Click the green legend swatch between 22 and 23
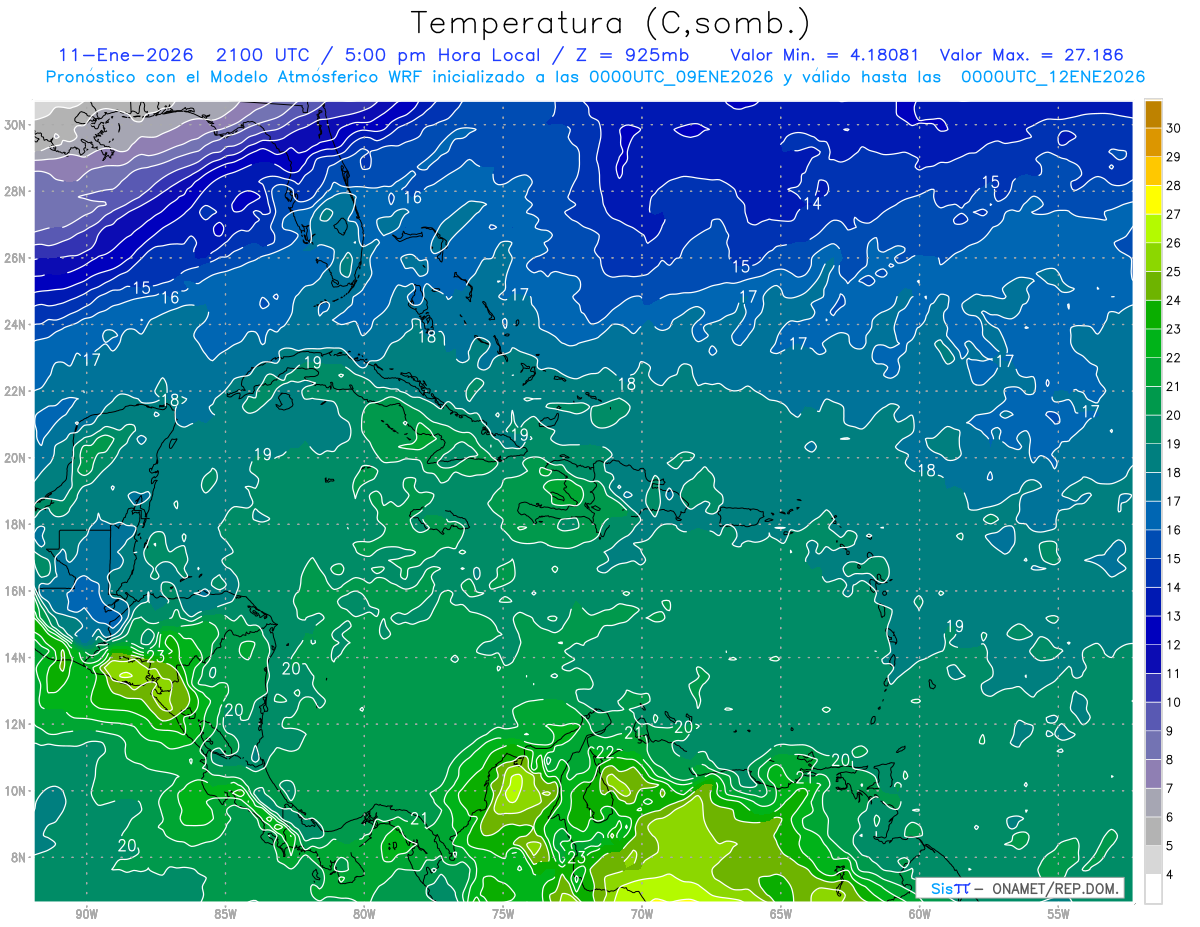The height and width of the screenshot is (927, 1200). coord(1153,343)
